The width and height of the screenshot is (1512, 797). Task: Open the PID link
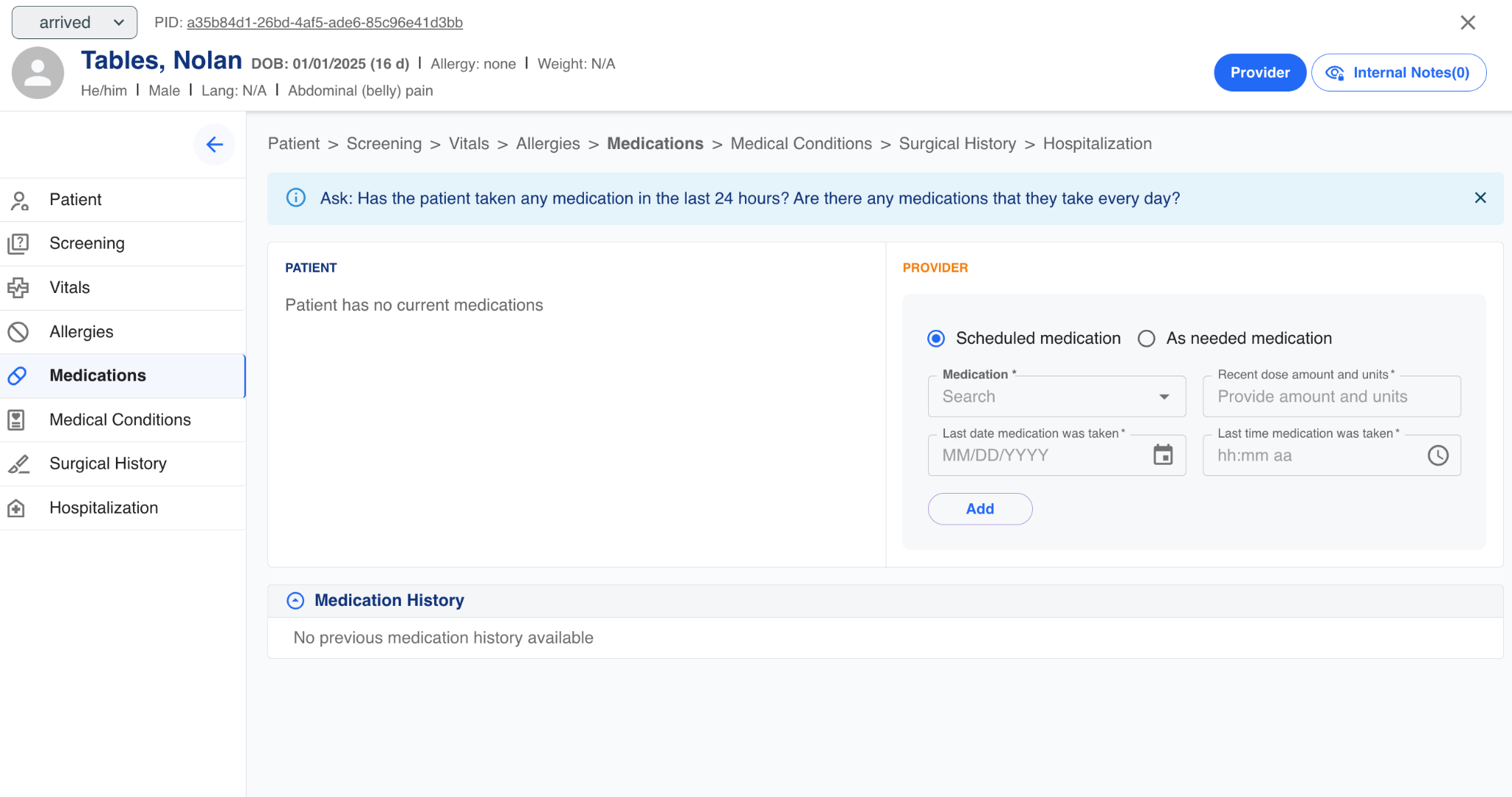324,23
